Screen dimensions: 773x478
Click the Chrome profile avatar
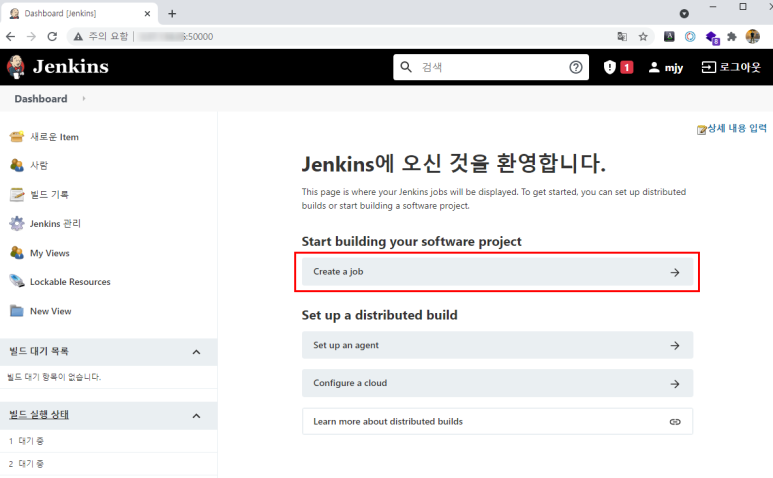(x=753, y=36)
